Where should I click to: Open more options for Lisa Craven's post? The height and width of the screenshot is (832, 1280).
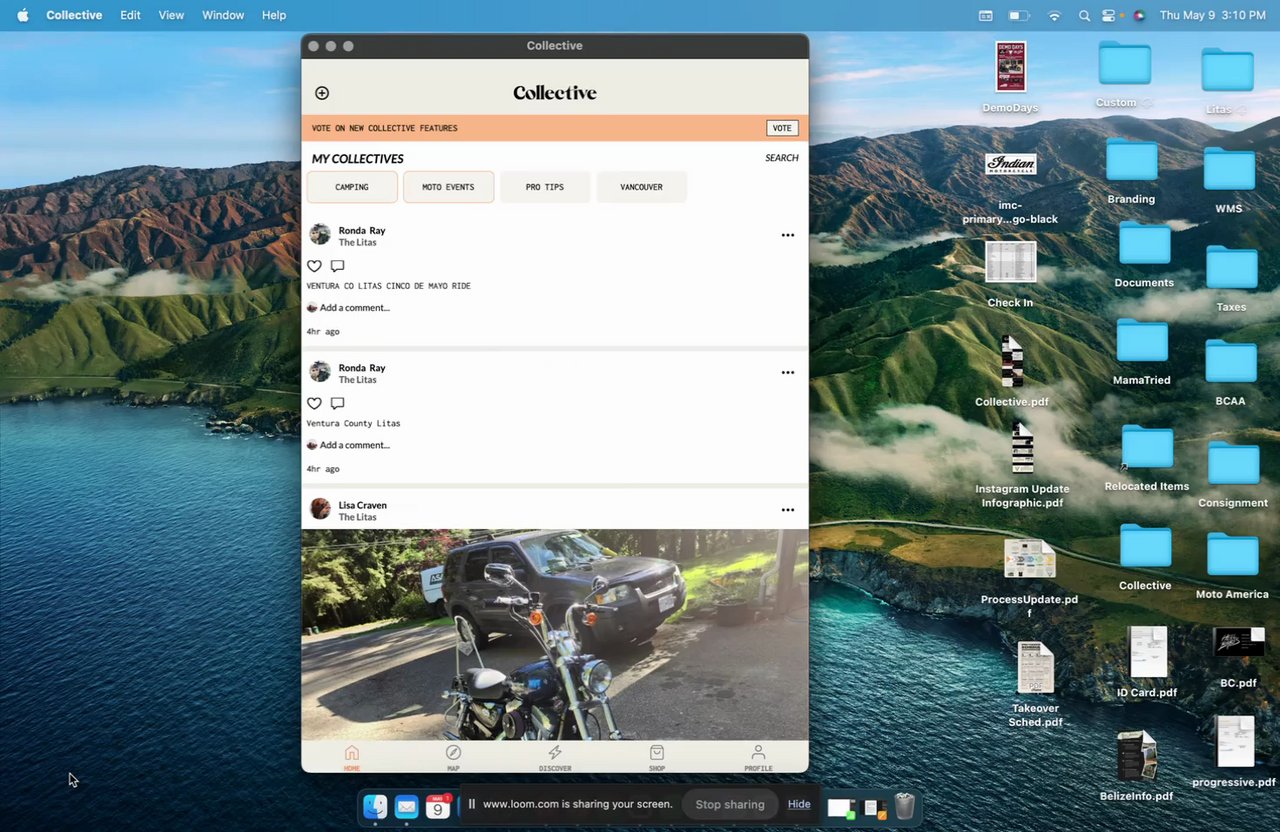(788, 510)
